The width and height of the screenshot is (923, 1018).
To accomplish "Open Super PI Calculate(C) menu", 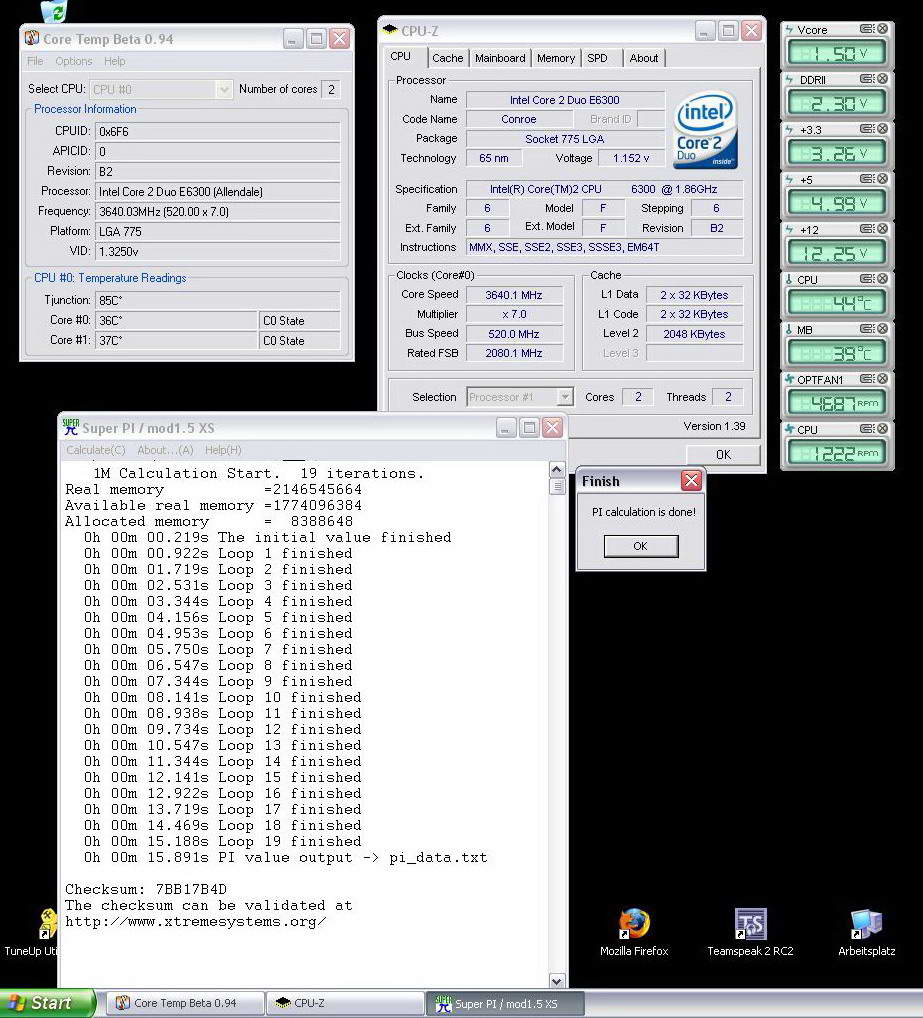I will 95,449.
